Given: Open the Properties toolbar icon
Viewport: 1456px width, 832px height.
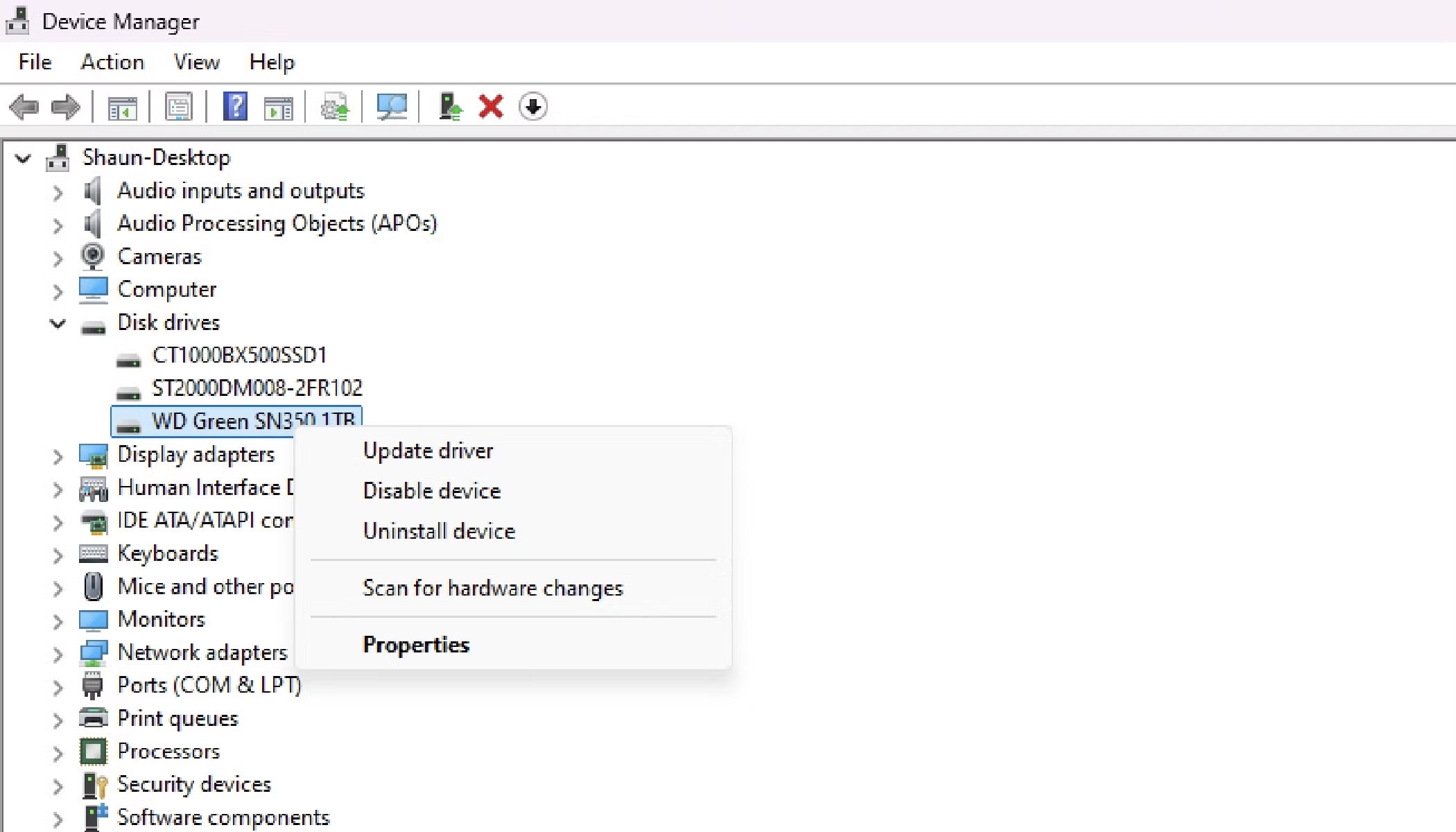Looking at the screenshot, I should [x=177, y=106].
